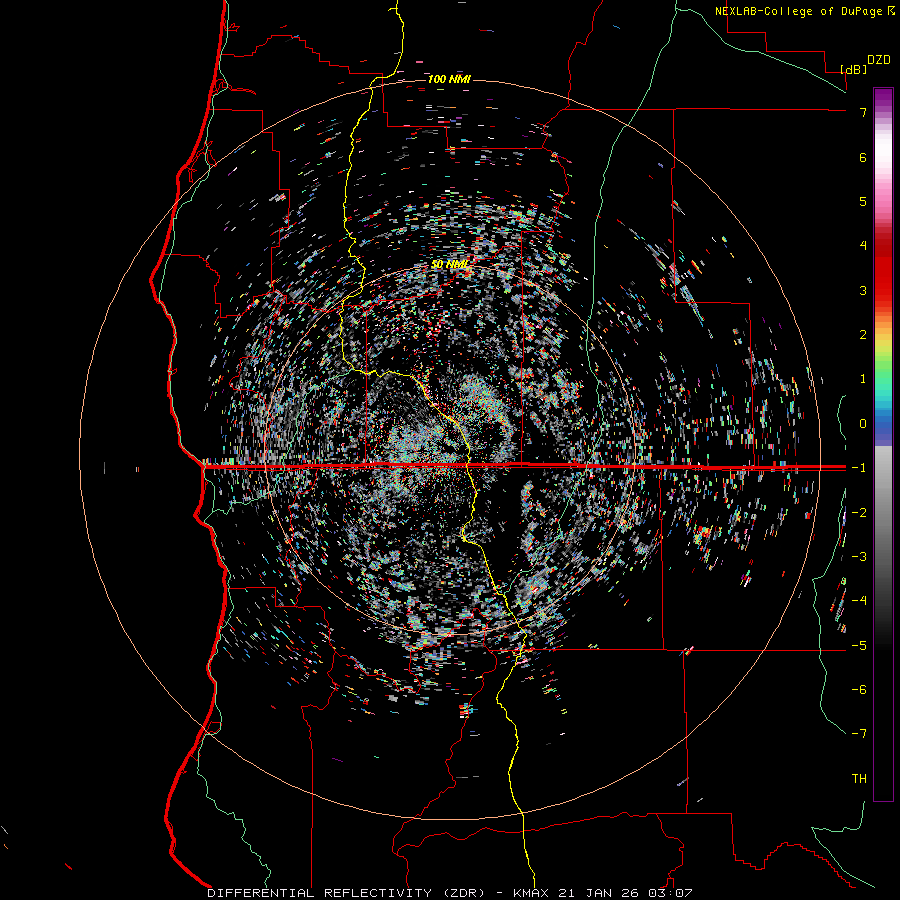Click the NEXLAB-College of DuPage label
Screen dimensions: 900x900
(x=799, y=11)
